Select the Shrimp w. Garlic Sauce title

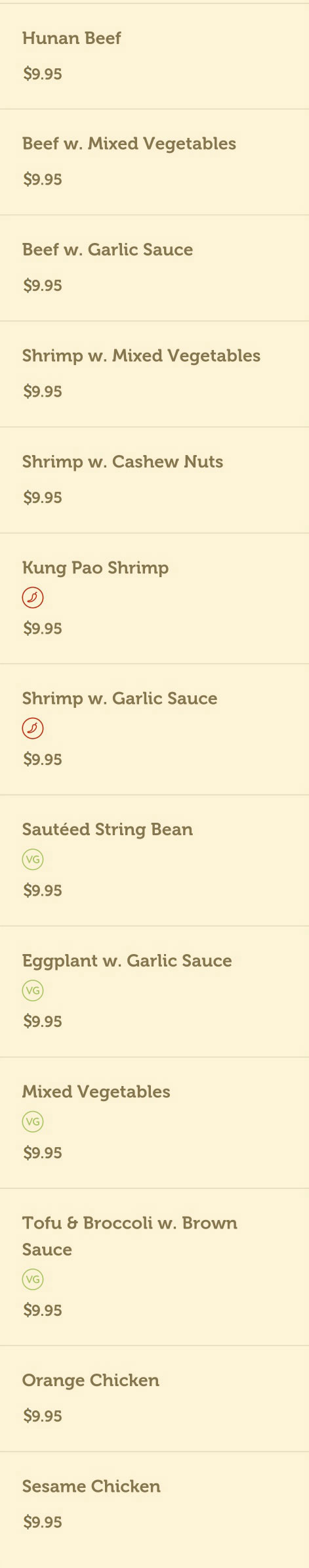(119, 699)
